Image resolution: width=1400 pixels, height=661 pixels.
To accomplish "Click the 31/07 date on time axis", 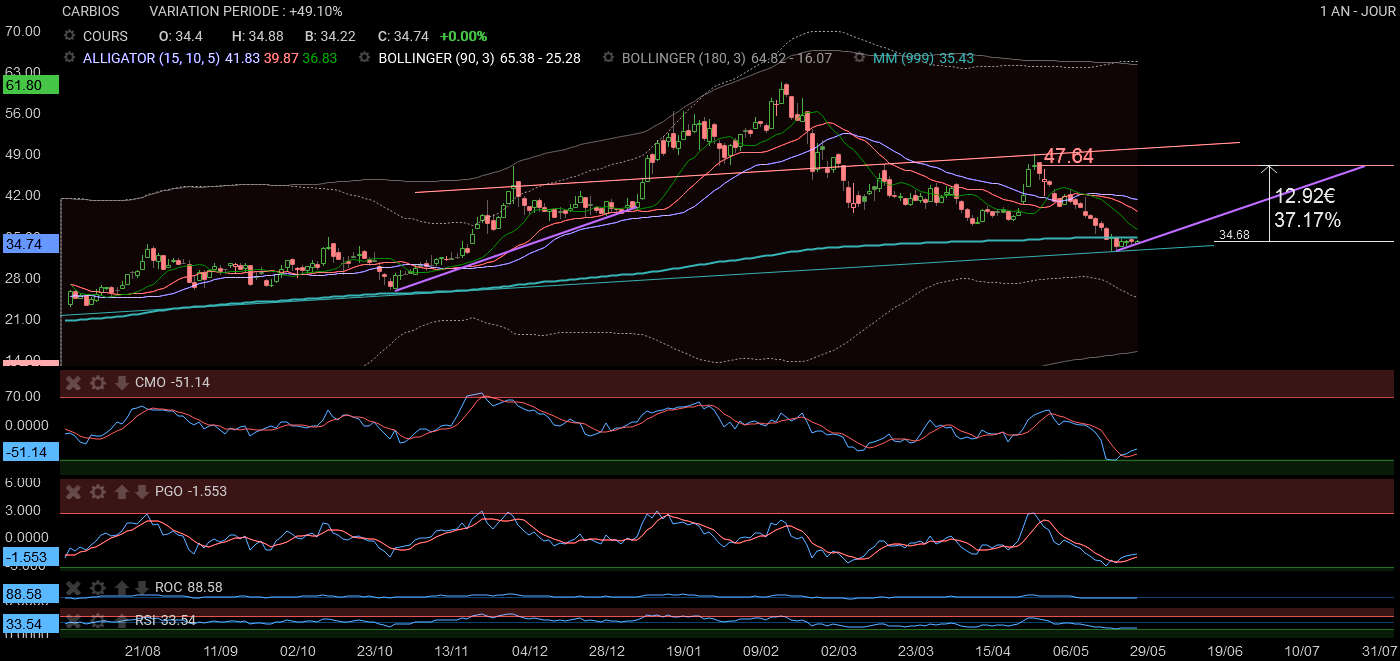I will (x=1381, y=650).
